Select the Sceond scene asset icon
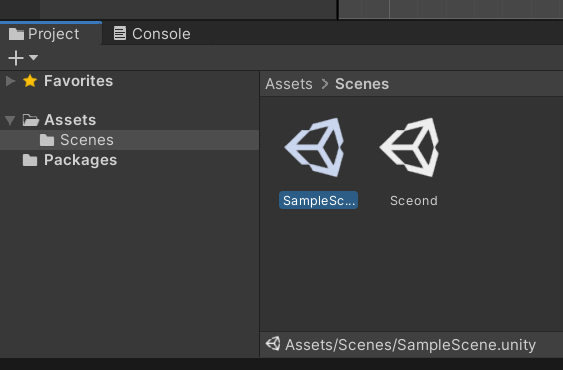The width and height of the screenshot is (563, 370). click(x=410, y=147)
